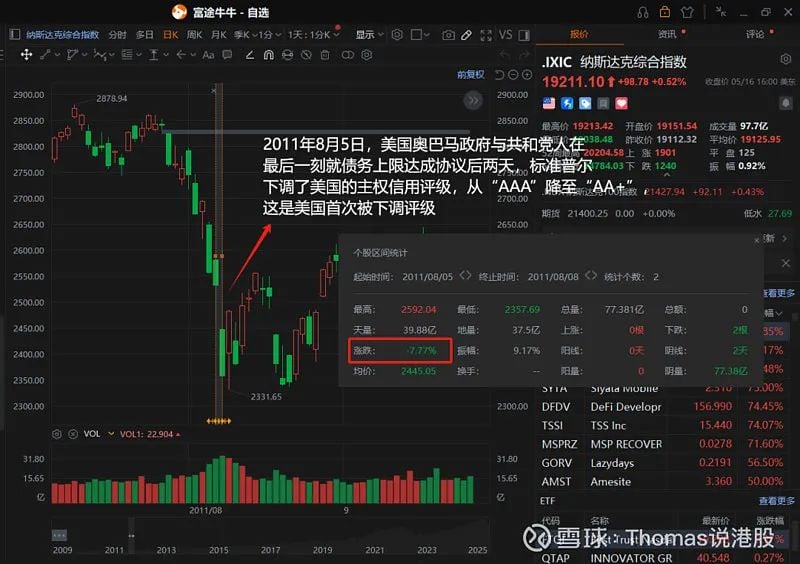Viewport: 800px width, 564px height.
Task: Click the double-arrow expand button on chart
Action: (473, 101)
